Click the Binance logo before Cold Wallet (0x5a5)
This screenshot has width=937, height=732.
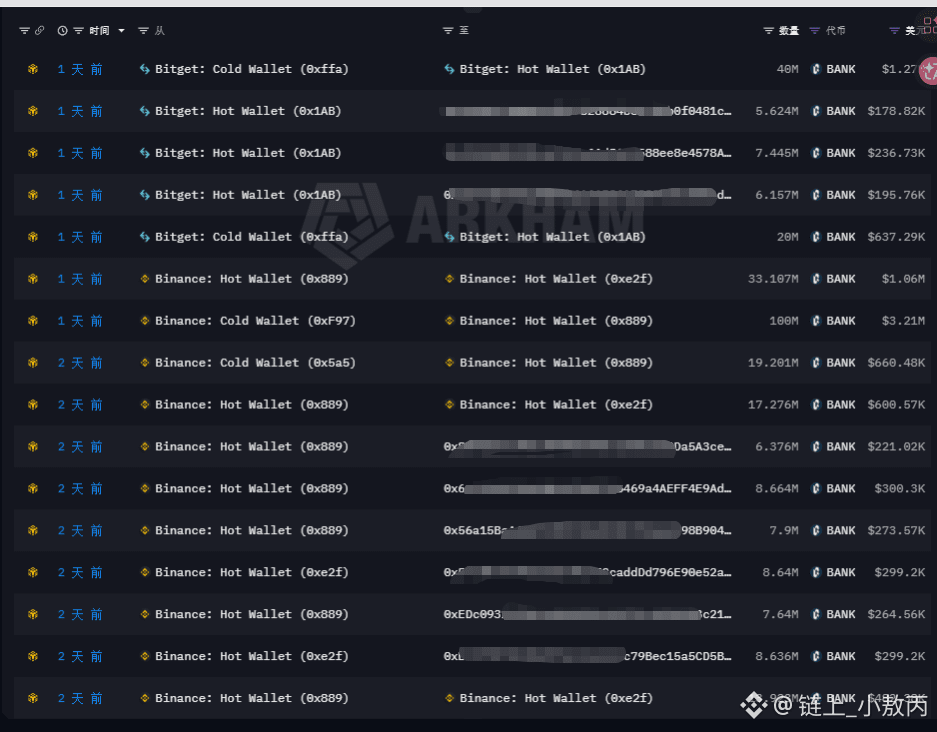(144, 363)
